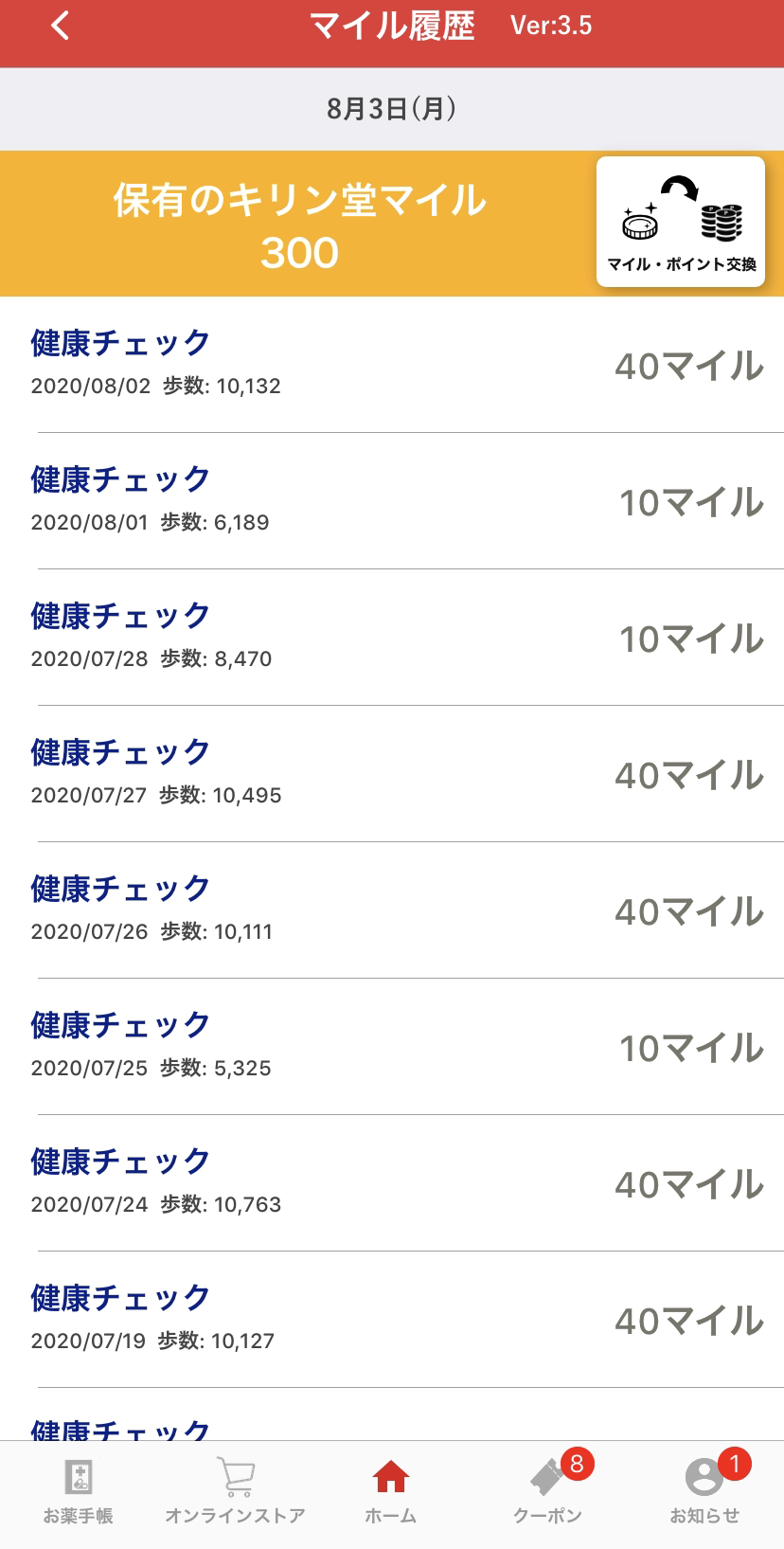Tap the マイル履歴 page title
784x1549 pixels.
[x=392, y=26]
